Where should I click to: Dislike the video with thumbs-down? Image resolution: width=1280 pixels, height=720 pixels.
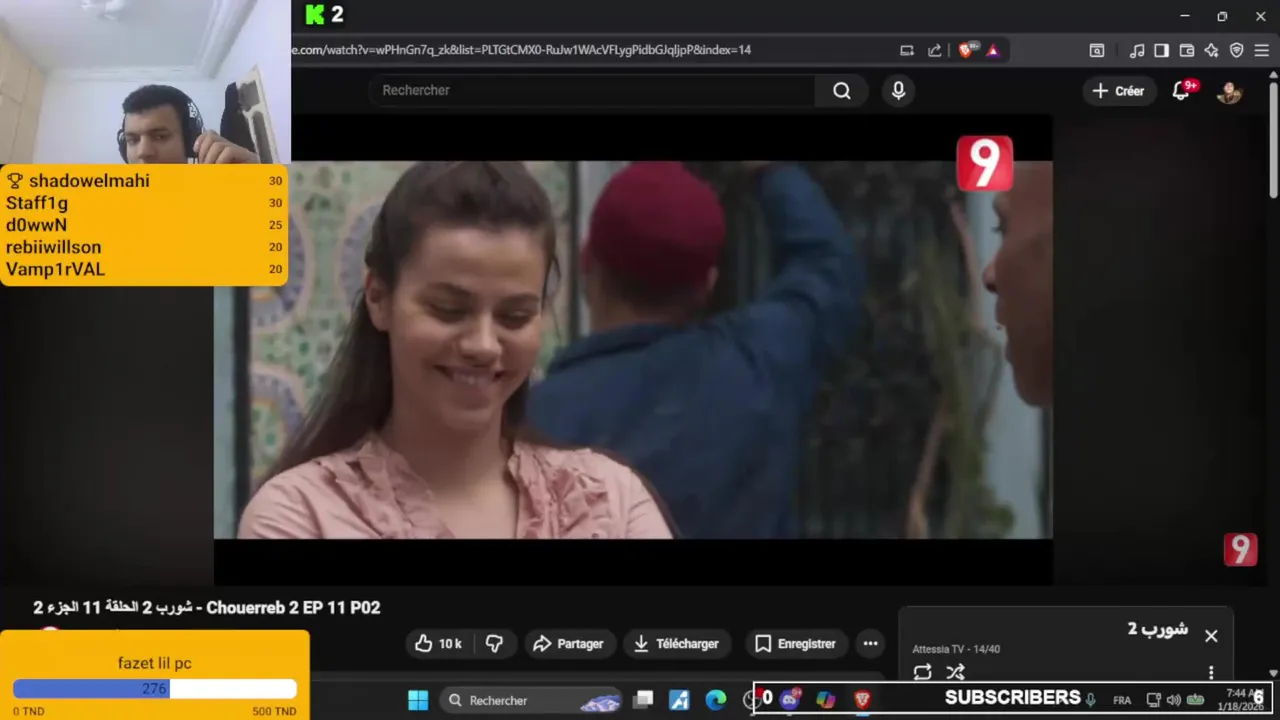(x=494, y=644)
